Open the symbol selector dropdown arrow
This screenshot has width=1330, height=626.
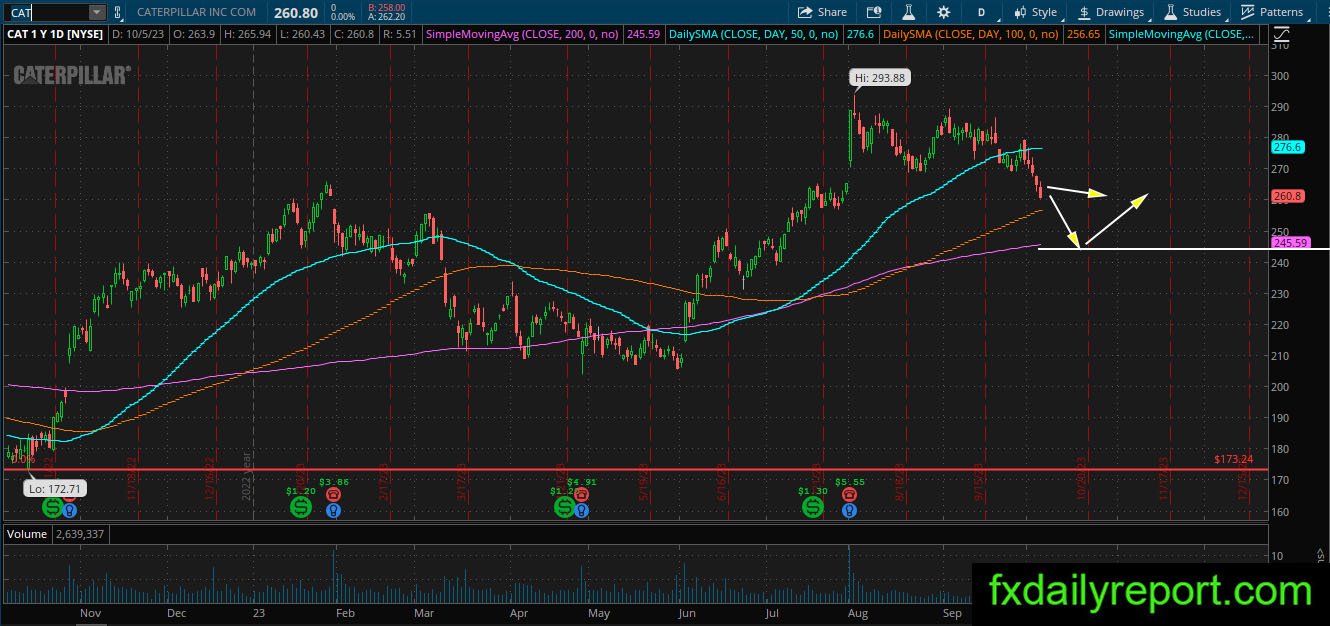(97, 12)
